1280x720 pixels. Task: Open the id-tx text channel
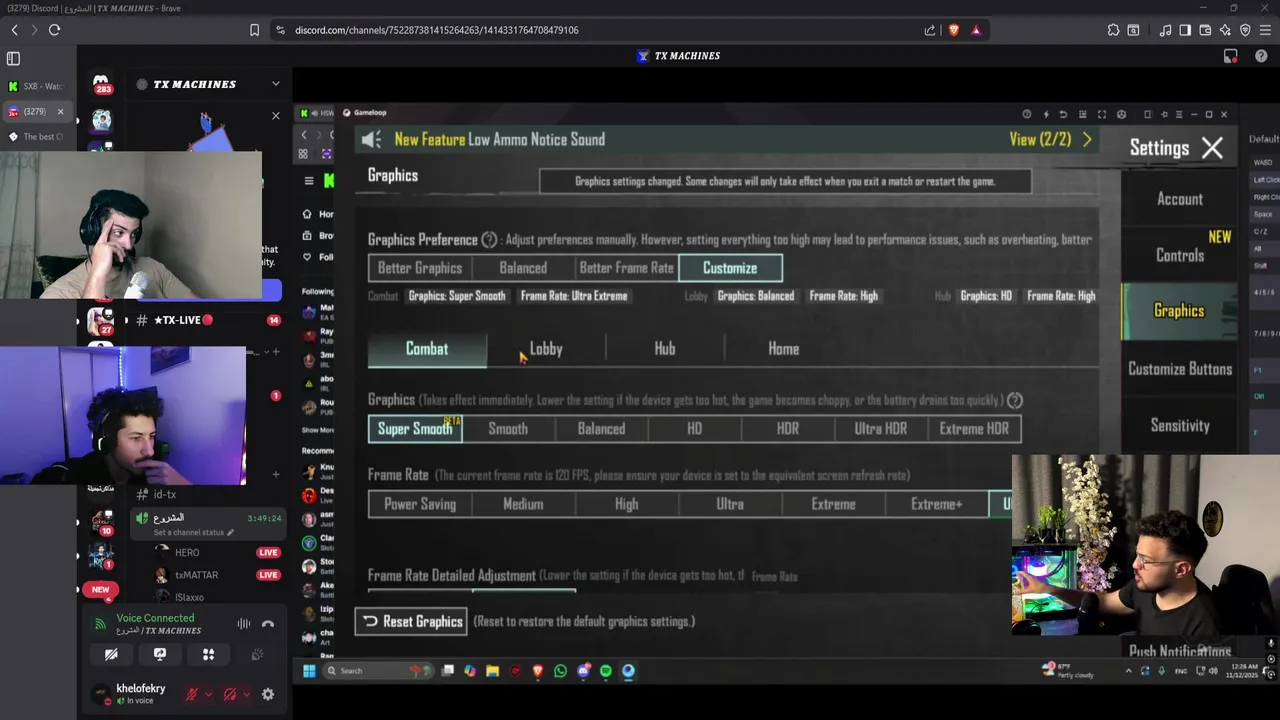pos(165,494)
